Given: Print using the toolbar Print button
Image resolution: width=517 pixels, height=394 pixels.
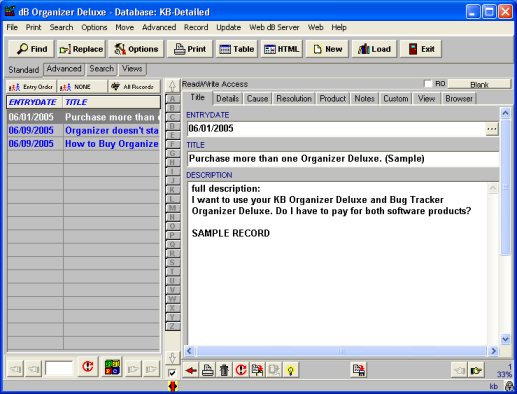Looking at the screenshot, I should click(190, 49).
